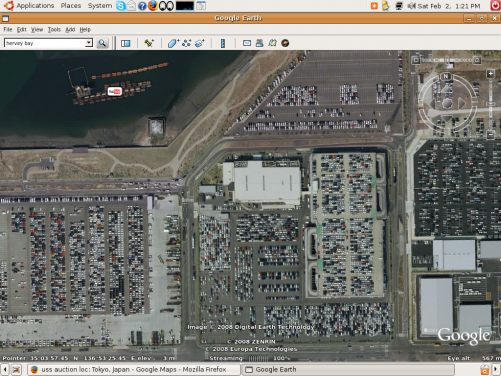Open help icon in top panel
This screenshot has width=501, height=376.
click(x=142, y=6)
